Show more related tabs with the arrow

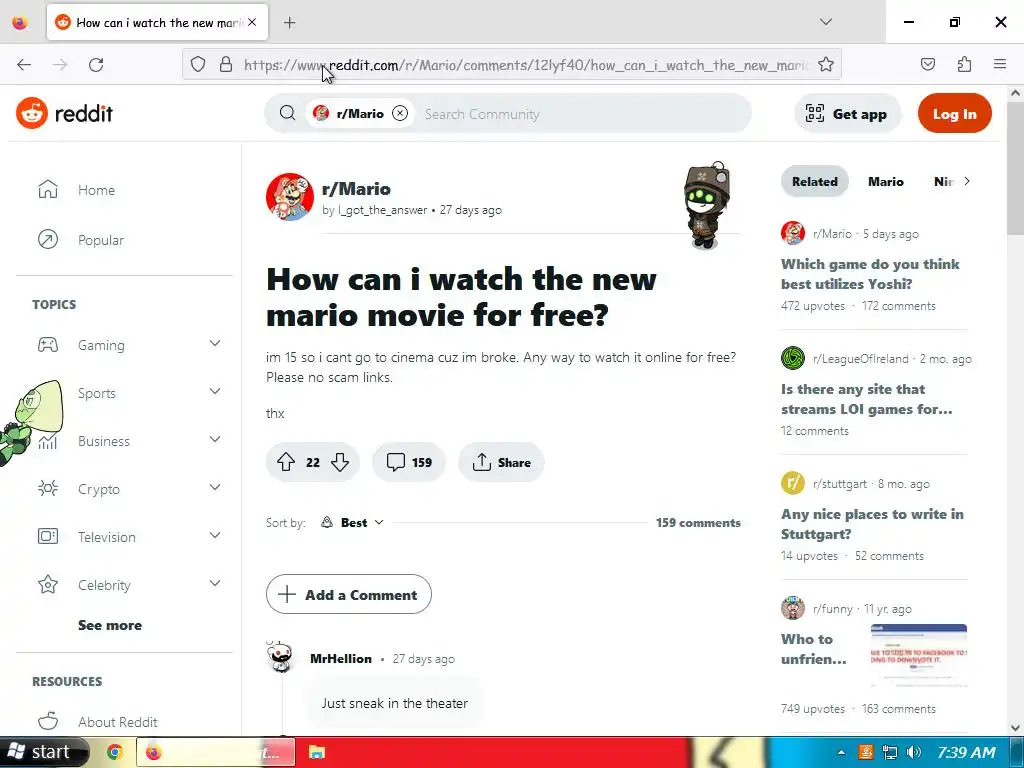coord(967,181)
